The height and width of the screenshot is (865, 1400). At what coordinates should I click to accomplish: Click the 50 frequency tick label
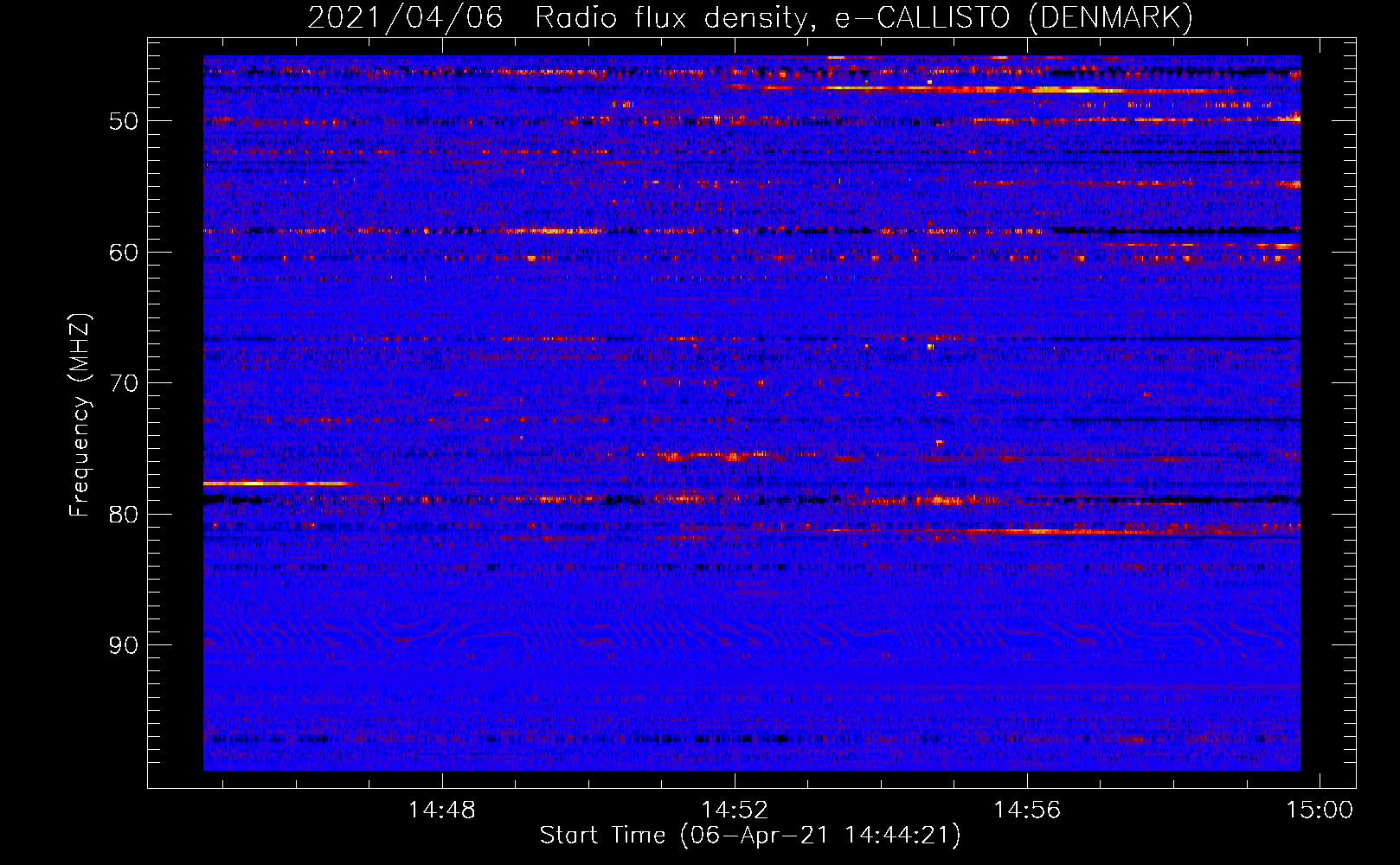click(124, 121)
